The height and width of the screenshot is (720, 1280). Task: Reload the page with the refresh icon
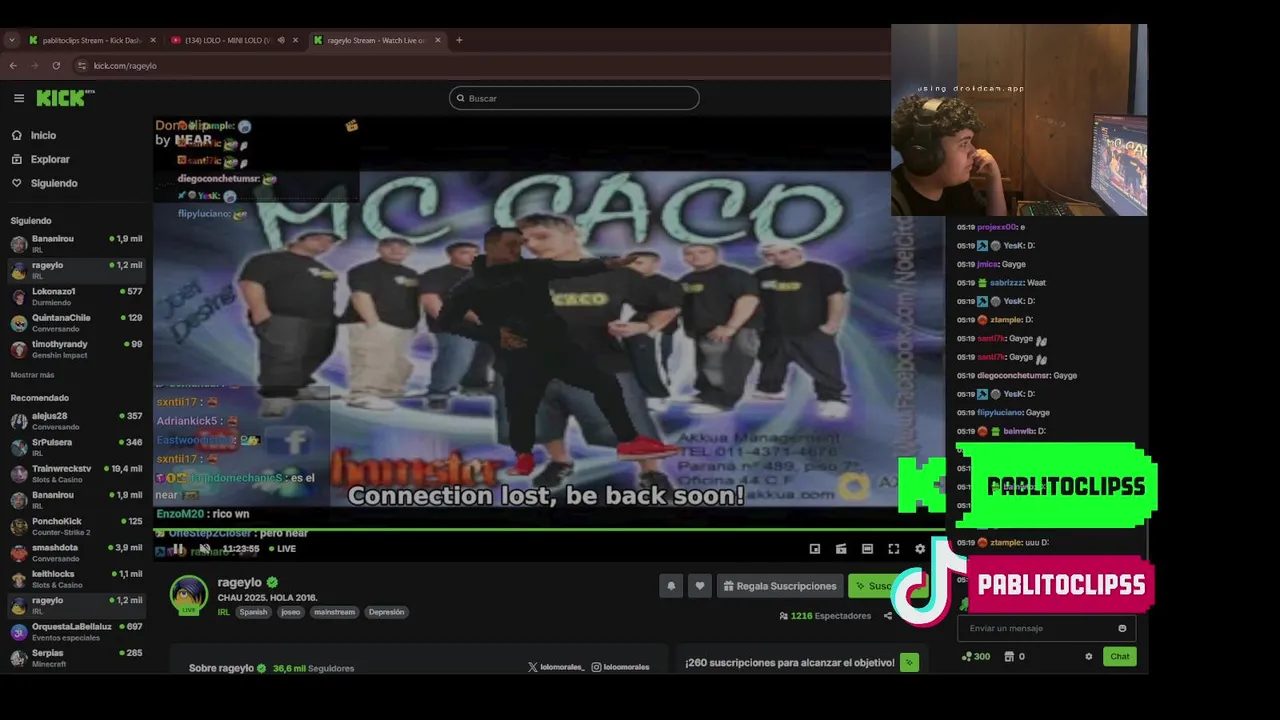[x=56, y=66]
